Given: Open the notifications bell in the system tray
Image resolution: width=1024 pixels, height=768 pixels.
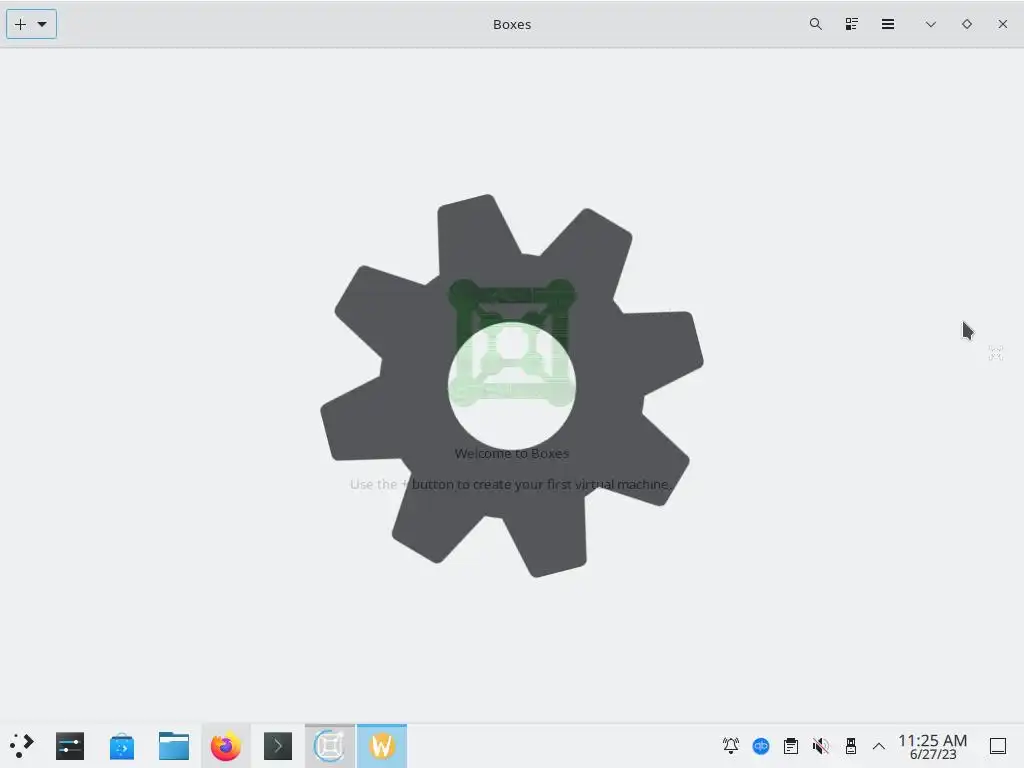Looking at the screenshot, I should tap(731, 746).
